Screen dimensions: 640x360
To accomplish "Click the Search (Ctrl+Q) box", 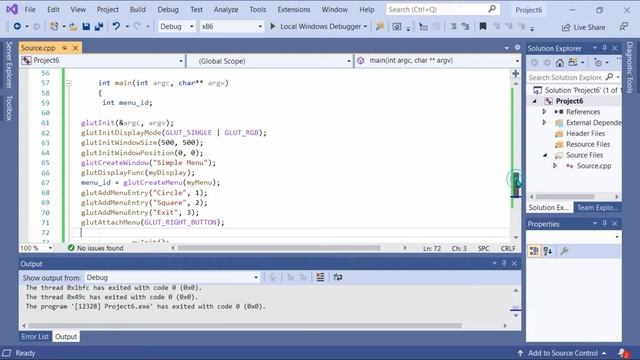I will 442,9.
